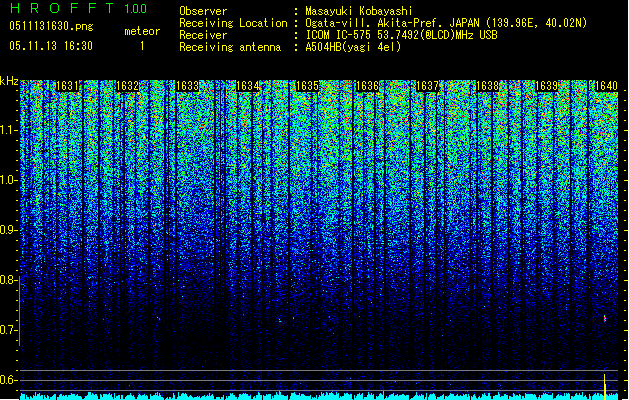Image resolution: width=629 pixels, height=400 pixels.
Task: Select observer name Masayuki Kobayashi
Action: point(359,11)
